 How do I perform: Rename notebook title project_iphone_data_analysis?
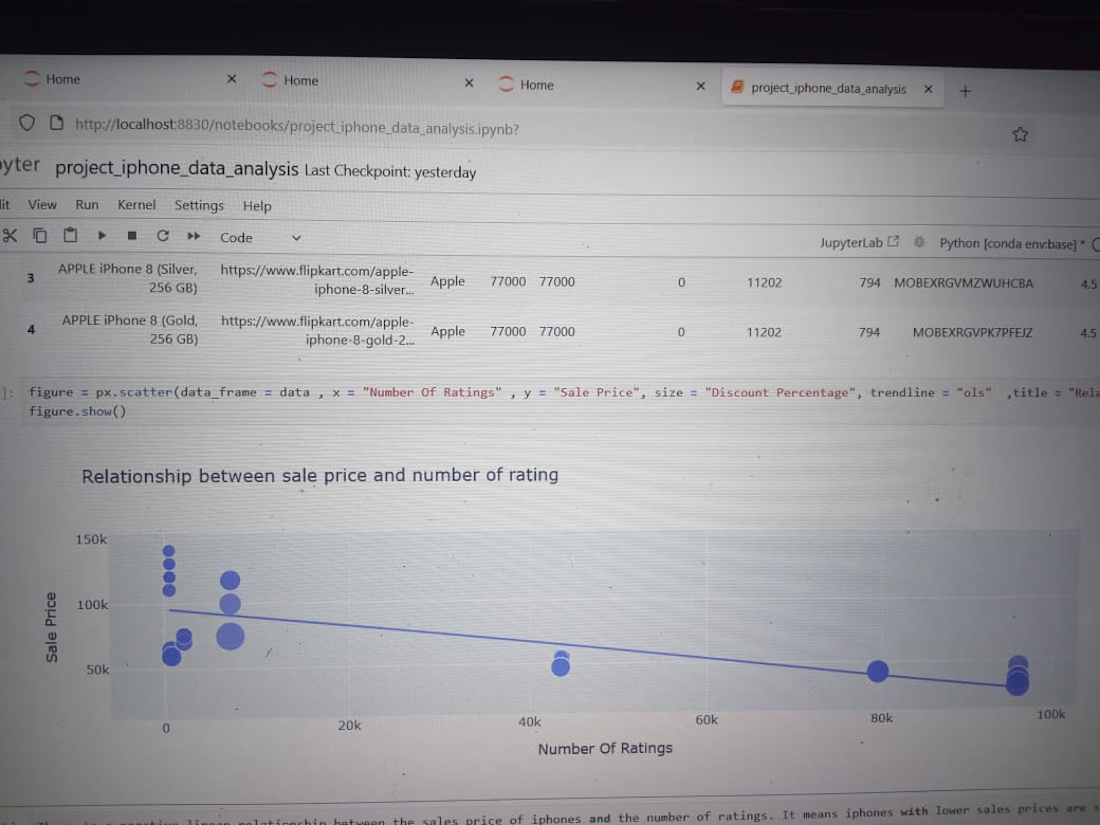(x=177, y=168)
